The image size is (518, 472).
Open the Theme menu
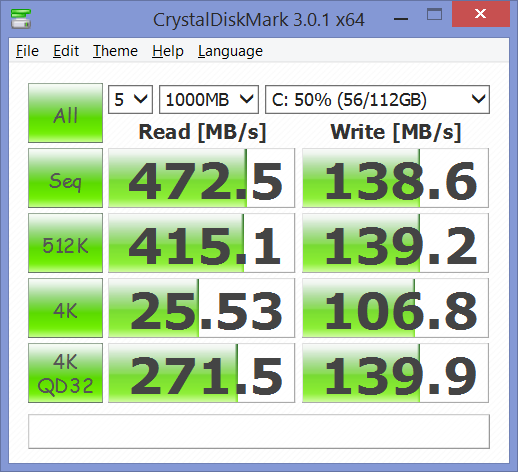pos(115,51)
